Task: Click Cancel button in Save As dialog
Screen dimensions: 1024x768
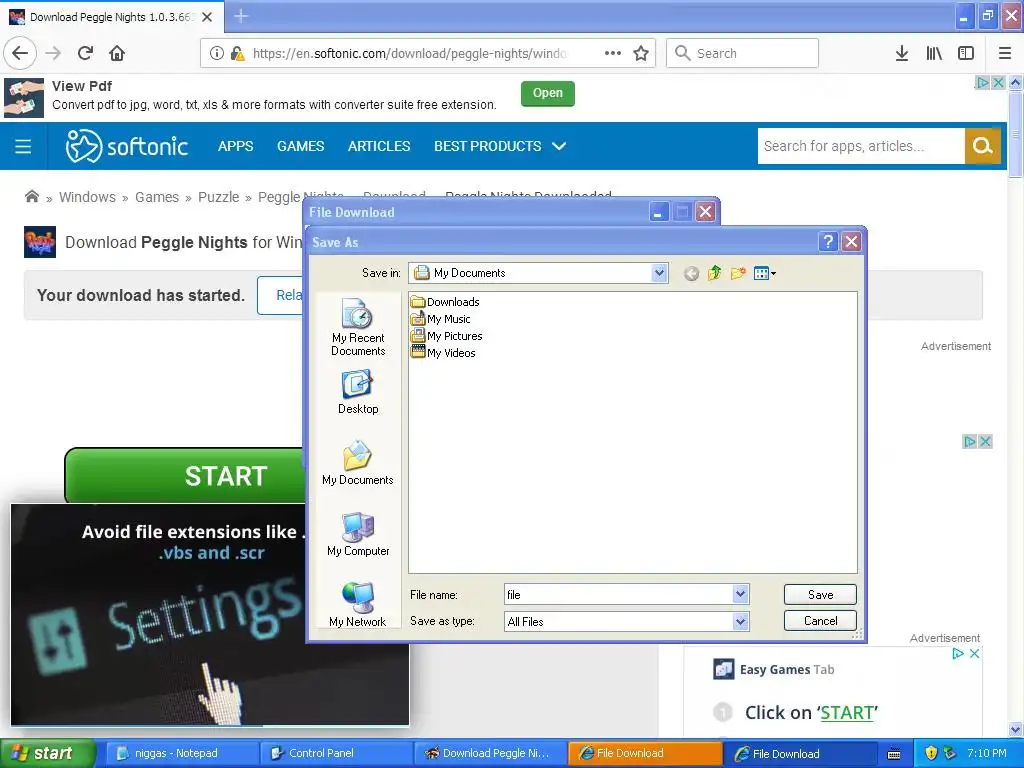Action: pyautogui.click(x=820, y=620)
